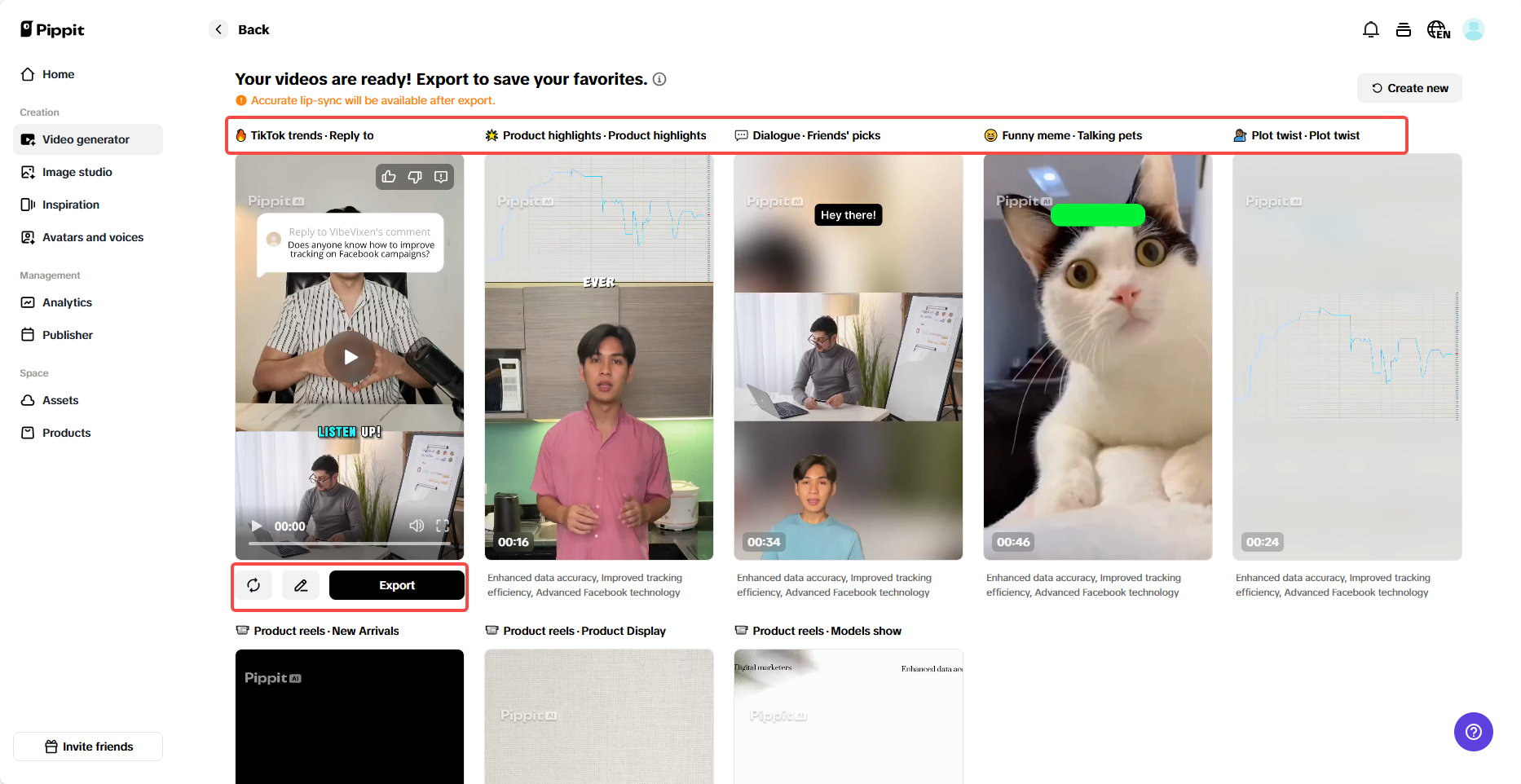Click Invite friends
Image resolution: width=1521 pixels, height=784 pixels.
pyautogui.click(x=87, y=746)
